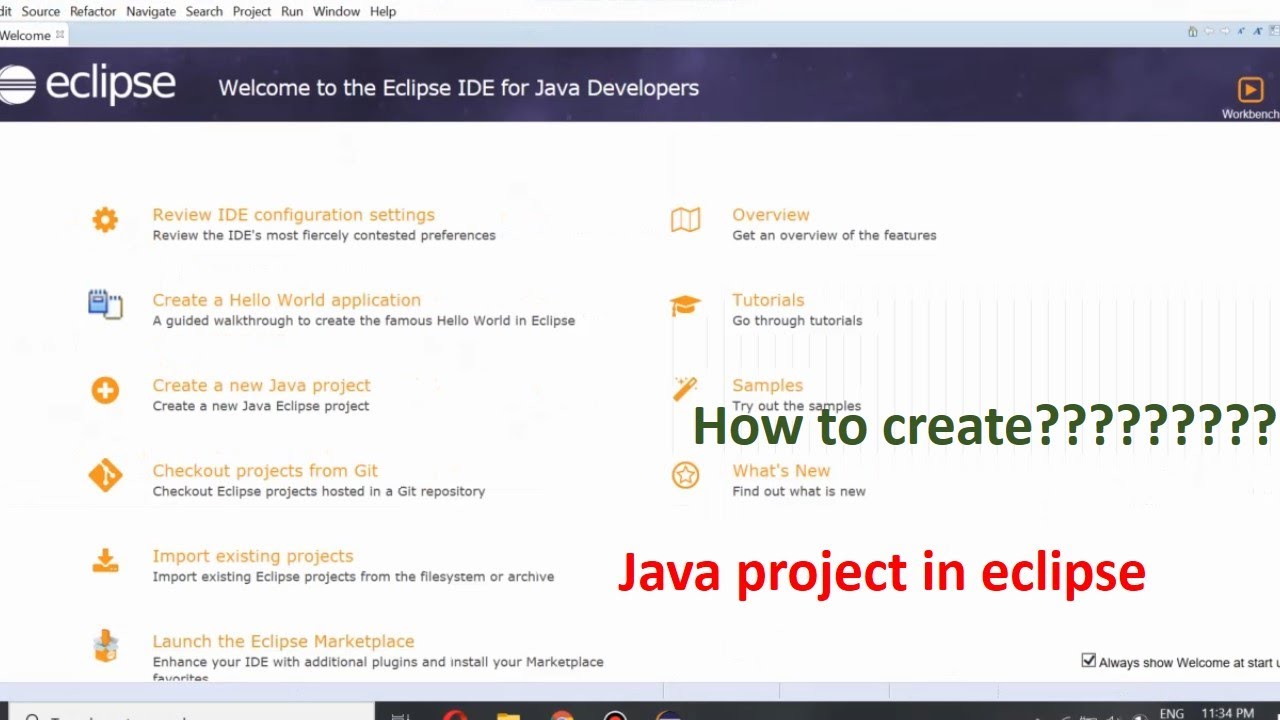Screen dimensions: 1280x720
Task: Click the 11:34 PM taskbar clock
Action: pos(1230,713)
